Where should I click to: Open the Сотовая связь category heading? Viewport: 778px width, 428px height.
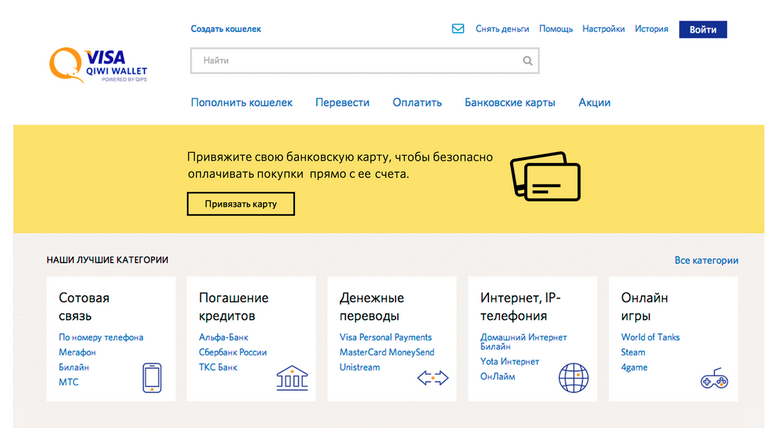click(x=84, y=307)
